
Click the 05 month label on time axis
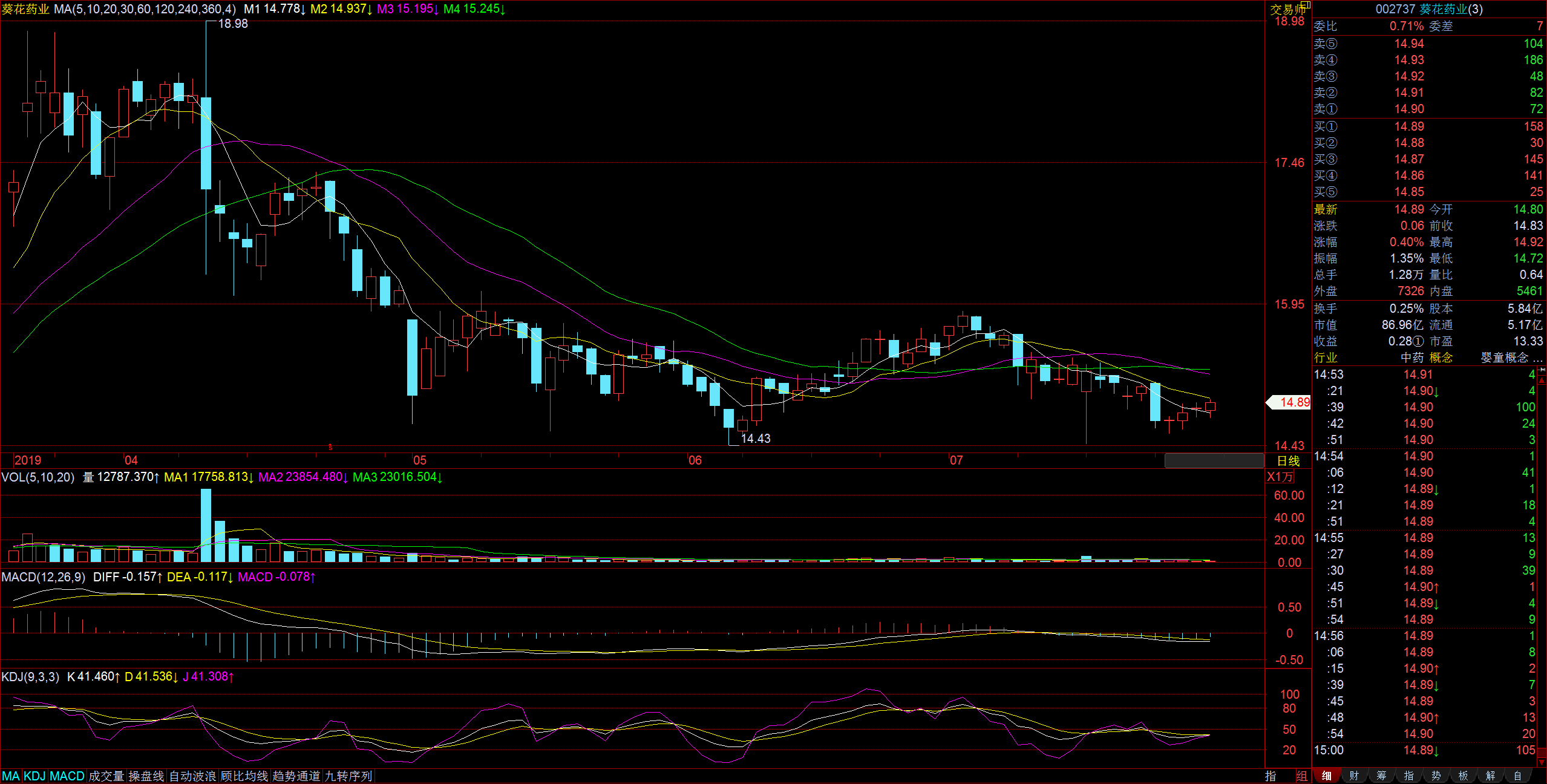[x=420, y=460]
